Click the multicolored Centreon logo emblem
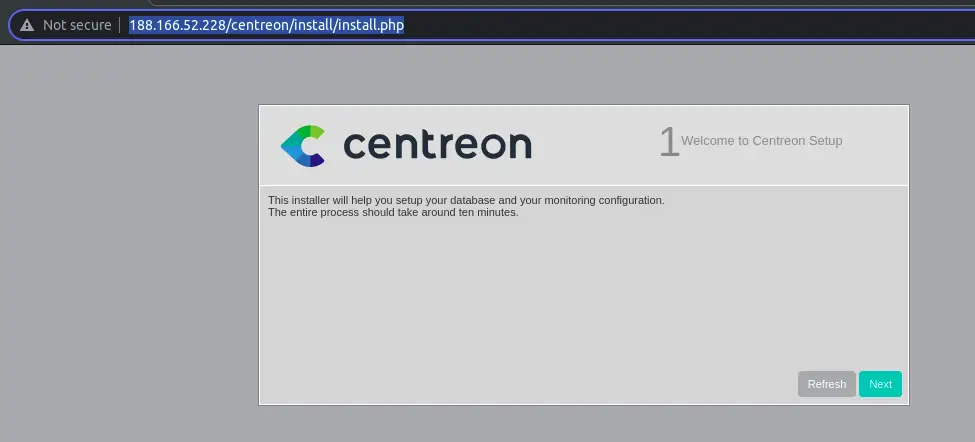 [303, 145]
